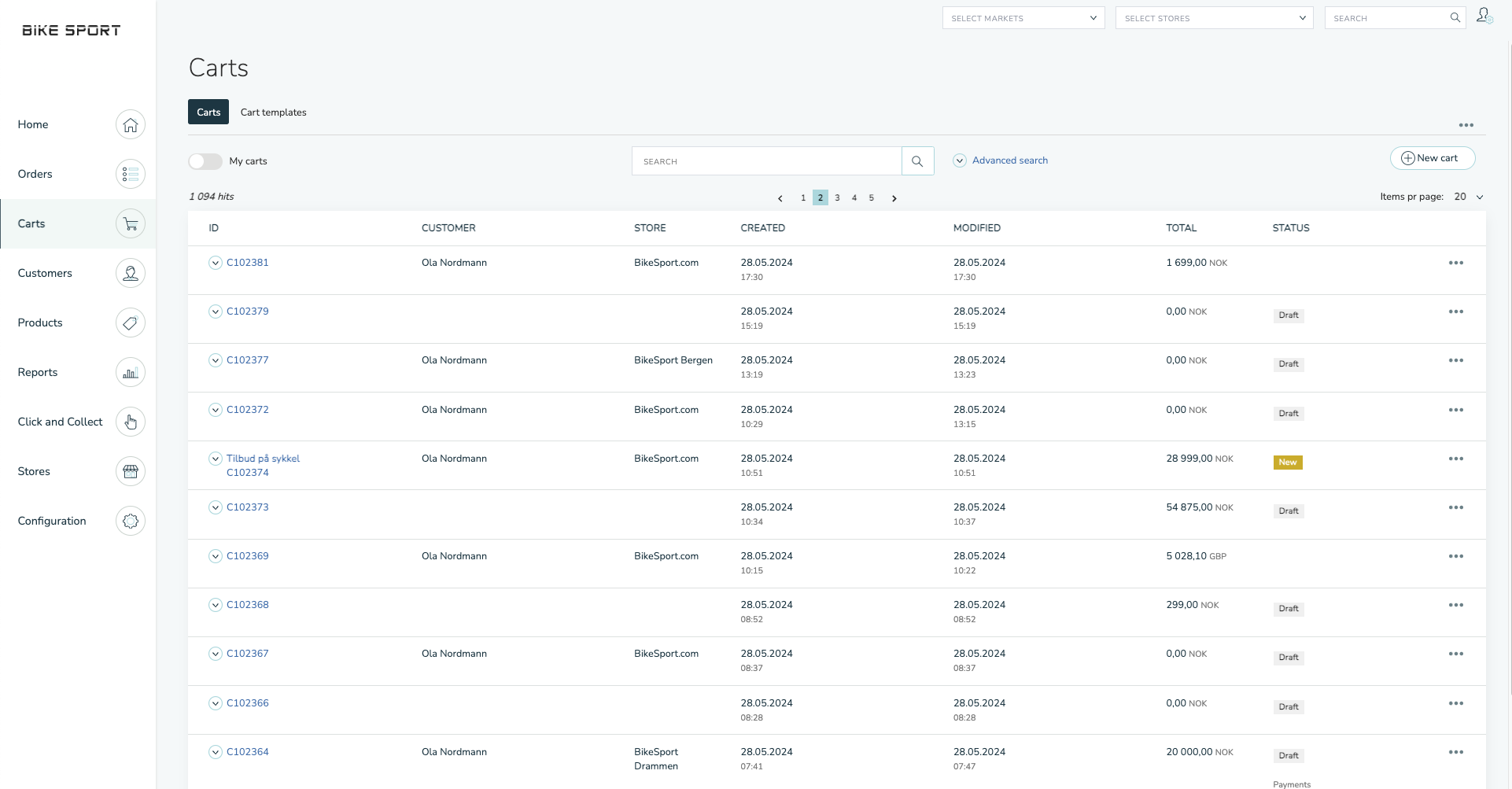Open actions menu for cart C102374
Viewport: 1512px width, 789px height.
tap(1455, 459)
